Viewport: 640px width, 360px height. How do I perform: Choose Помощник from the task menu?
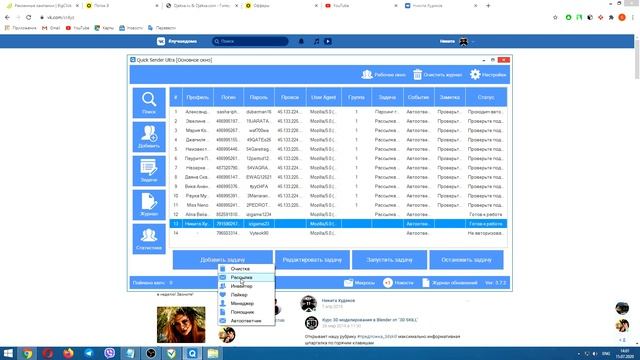pos(246,312)
